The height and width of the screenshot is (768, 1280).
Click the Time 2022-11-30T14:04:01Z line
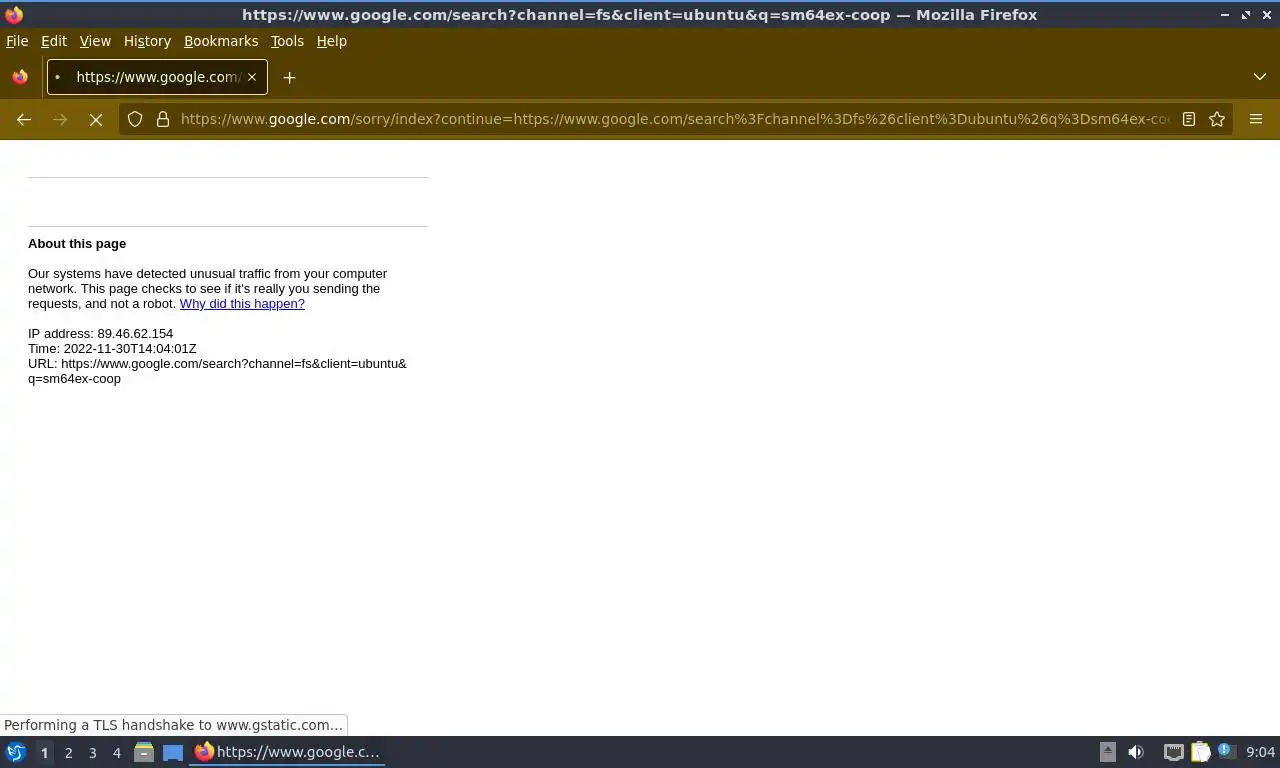click(112, 349)
